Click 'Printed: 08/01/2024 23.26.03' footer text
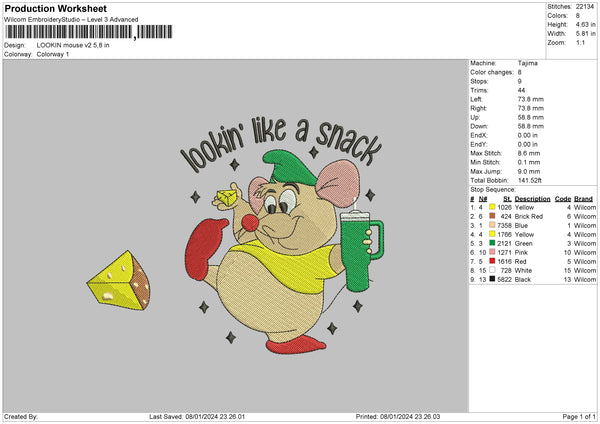The width and height of the screenshot is (600, 424). [x=398, y=416]
